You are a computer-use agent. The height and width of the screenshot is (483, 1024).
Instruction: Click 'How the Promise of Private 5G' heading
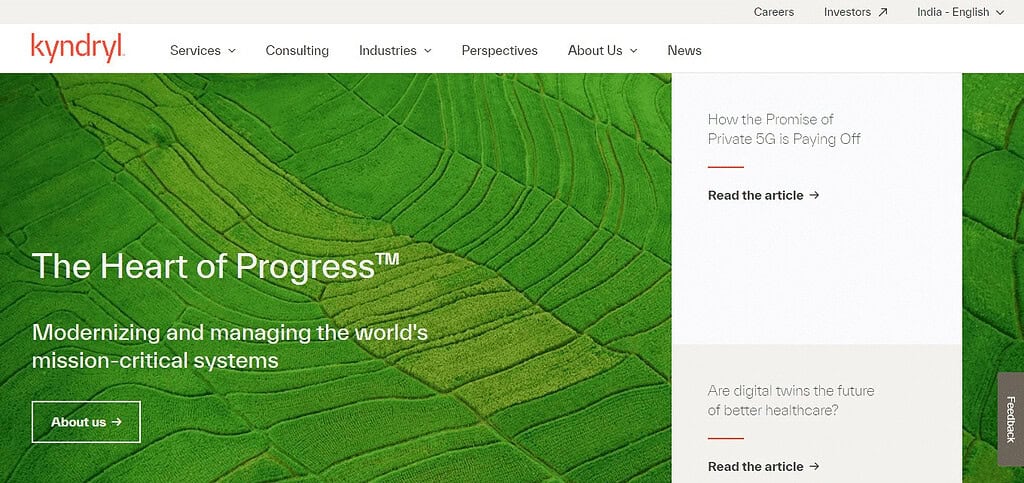click(784, 129)
